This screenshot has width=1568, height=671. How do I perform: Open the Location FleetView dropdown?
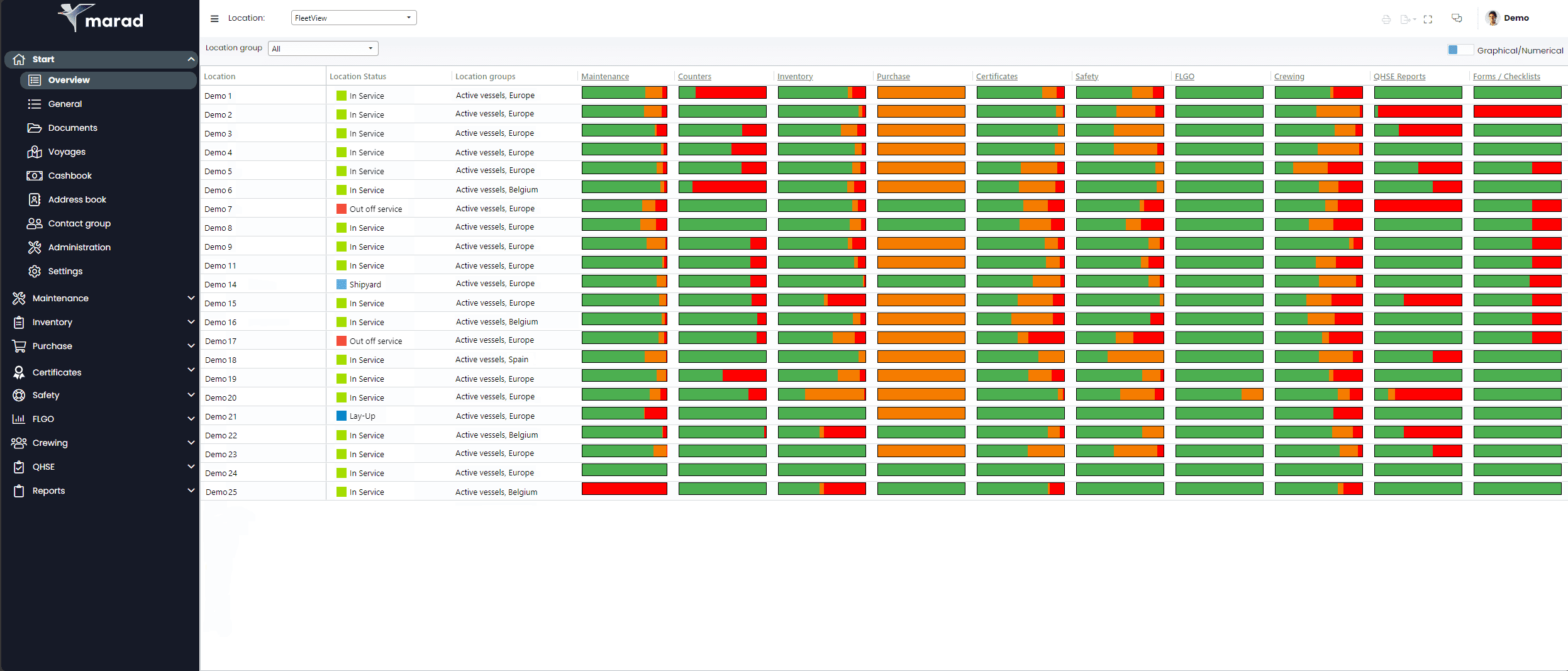click(x=353, y=18)
